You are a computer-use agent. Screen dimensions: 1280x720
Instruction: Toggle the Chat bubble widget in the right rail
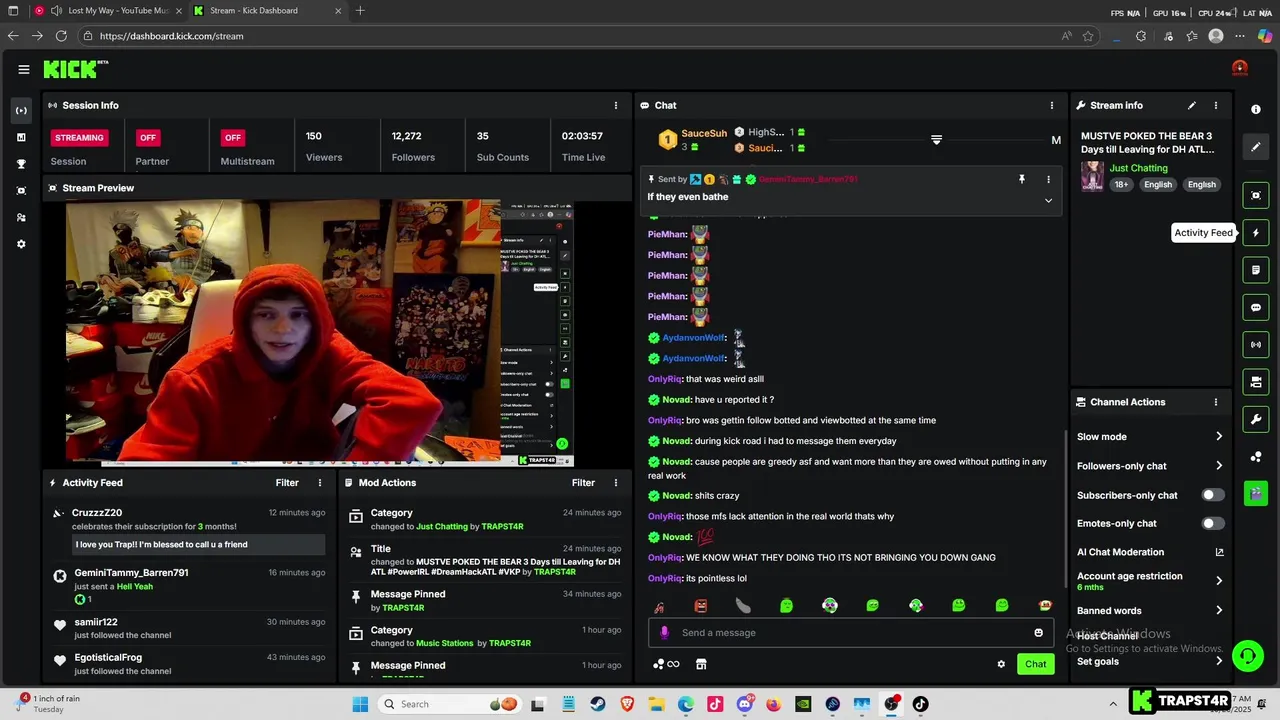pyautogui.click(x=1256, y=308)
